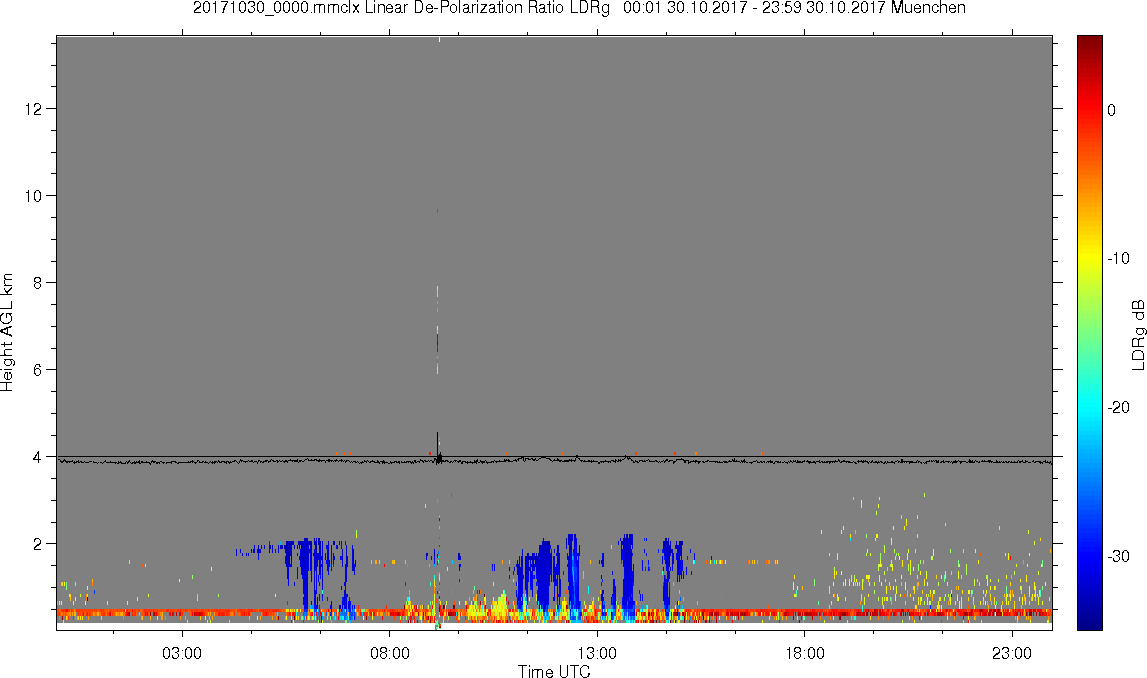Click the 23:00 time tick label
The width and height of the screenshot is (1147, 678).
[x=1012, y=653]
